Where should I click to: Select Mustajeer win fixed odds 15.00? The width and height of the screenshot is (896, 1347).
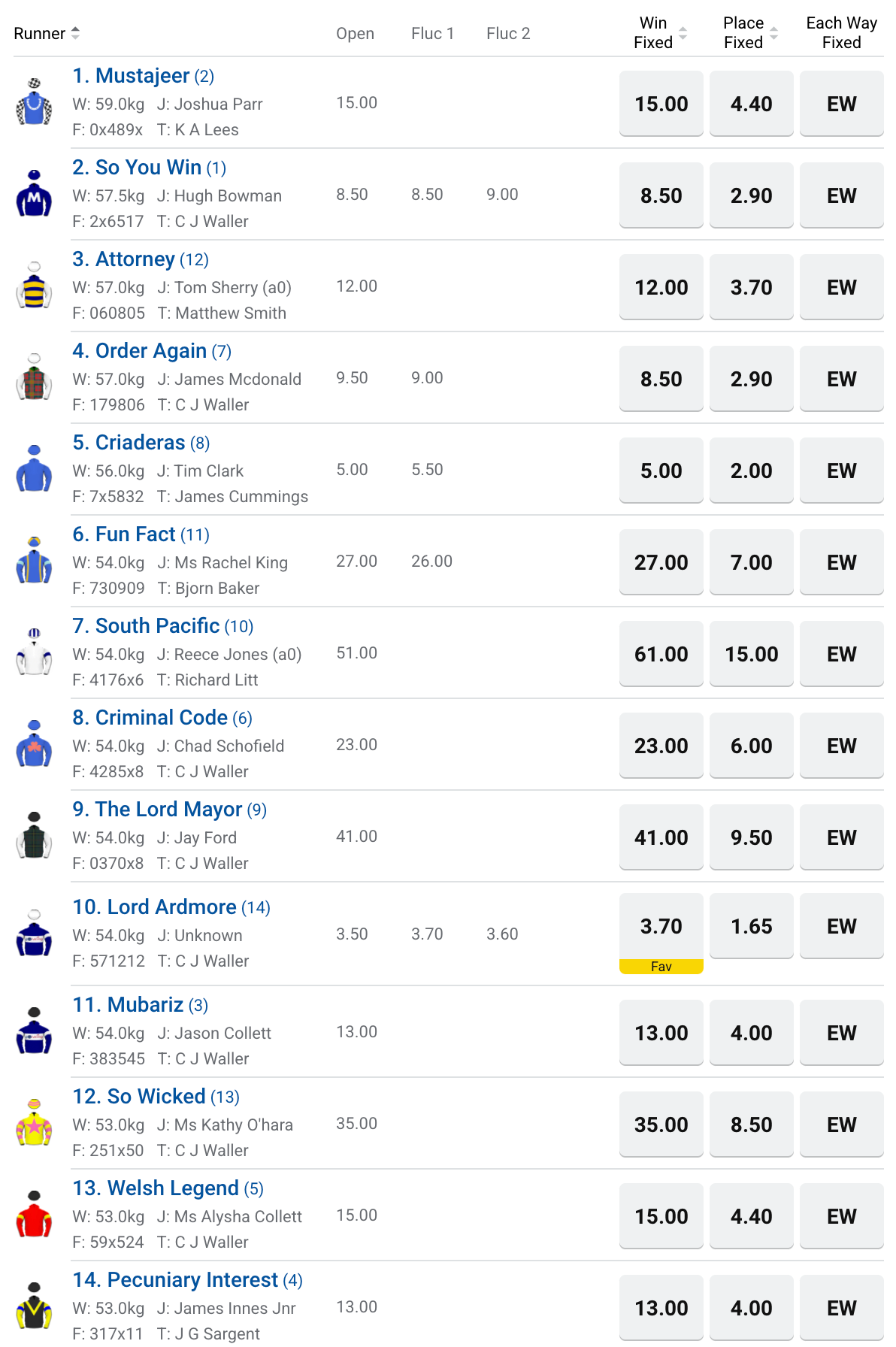click(661, 104)
